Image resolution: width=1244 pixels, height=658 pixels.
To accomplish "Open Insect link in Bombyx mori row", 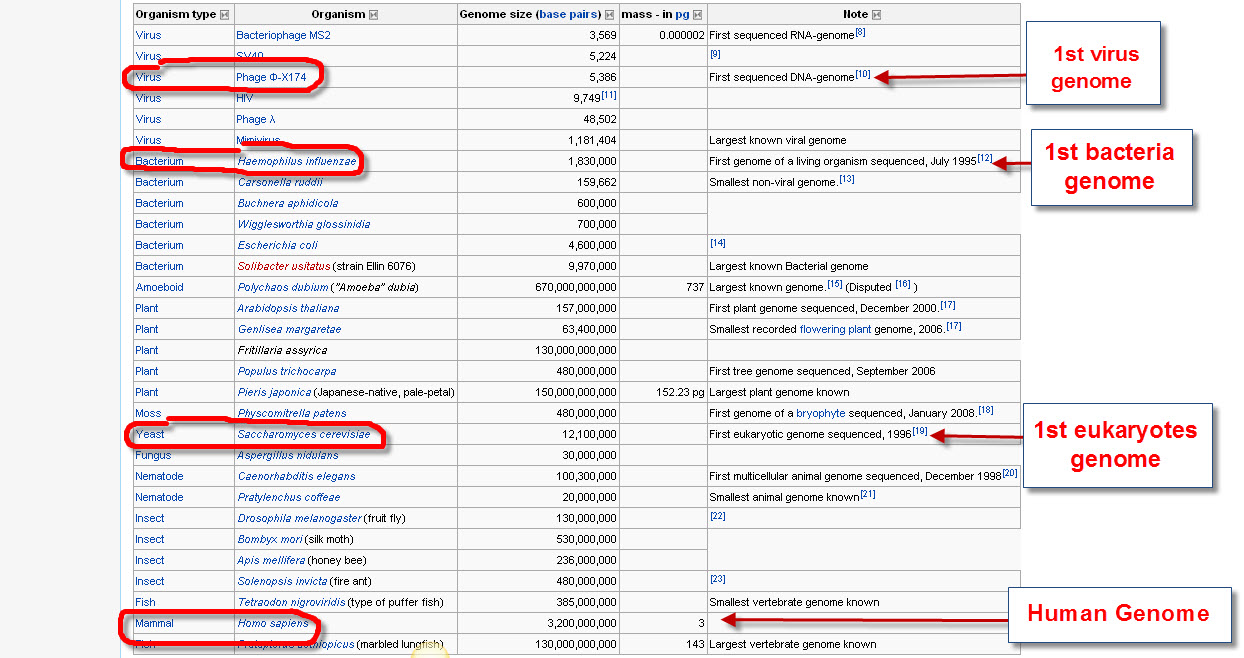I will [x=149, y=539].
